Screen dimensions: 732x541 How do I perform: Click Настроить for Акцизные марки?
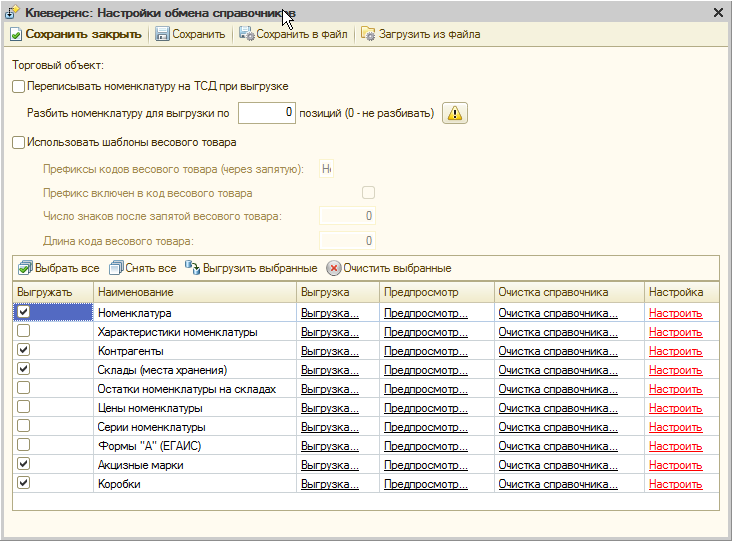676,465
